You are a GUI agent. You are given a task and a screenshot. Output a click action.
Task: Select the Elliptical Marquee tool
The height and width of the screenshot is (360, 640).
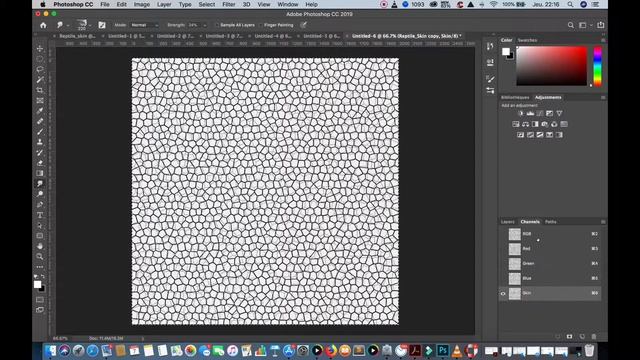click(x=40, y=59)
